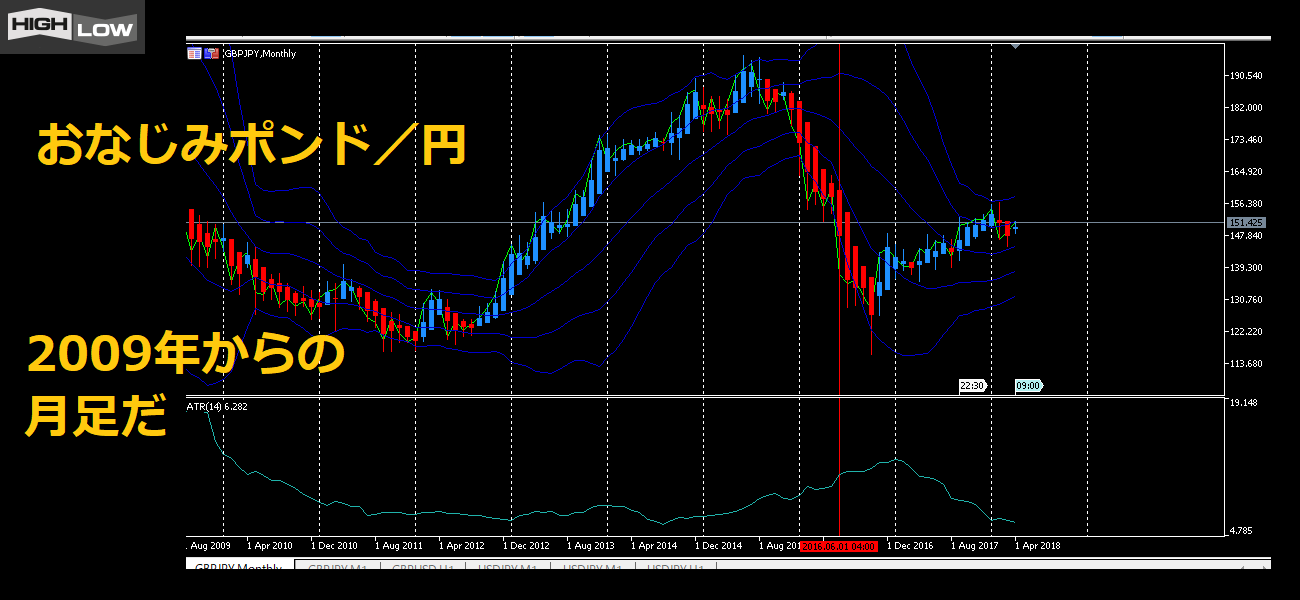Screen dimensions: 1300x600
Task: Click the 22:30 time marker label
Action: point(972,385)
